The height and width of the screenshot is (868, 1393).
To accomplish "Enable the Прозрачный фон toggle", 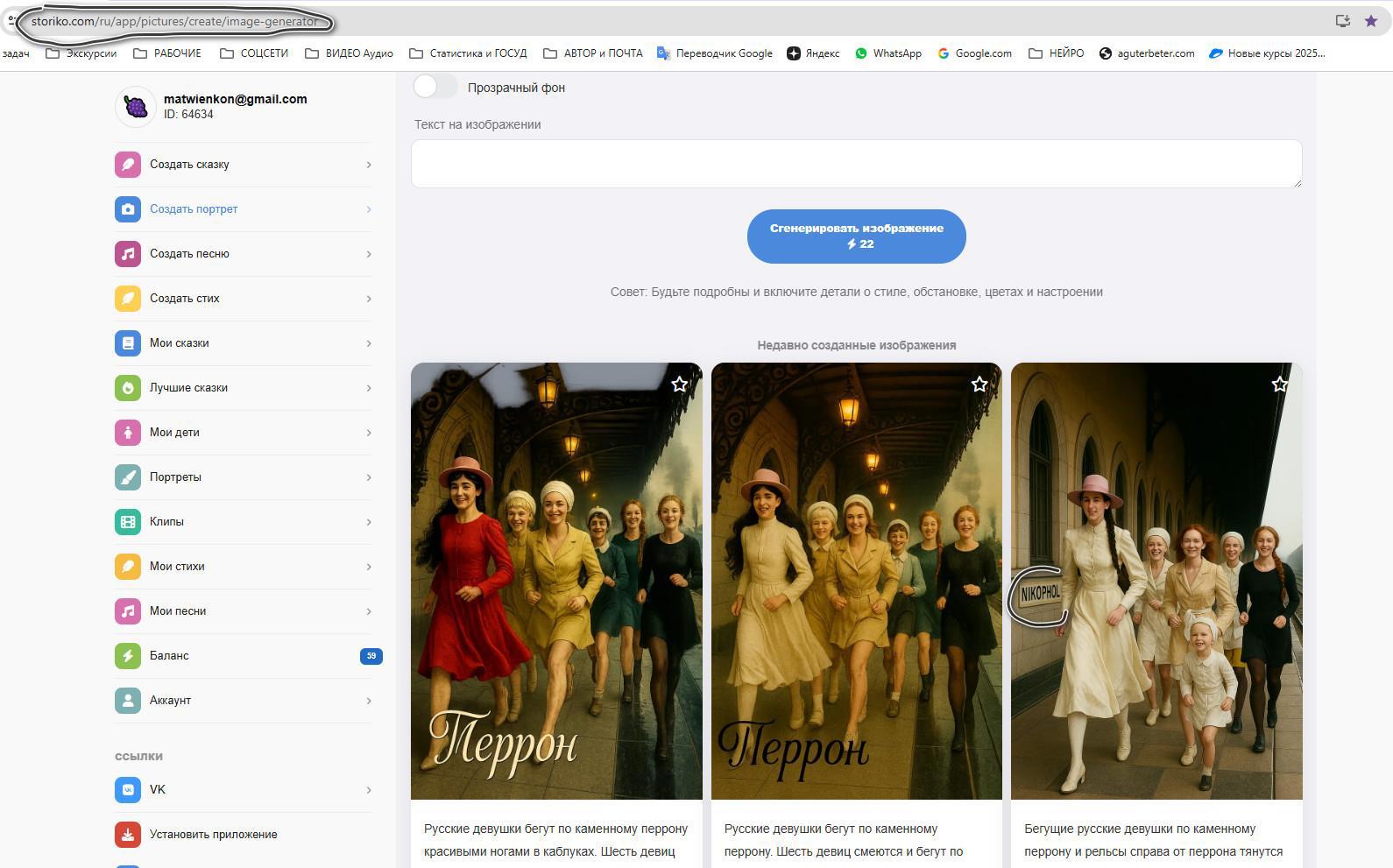I will click(435, 88).
